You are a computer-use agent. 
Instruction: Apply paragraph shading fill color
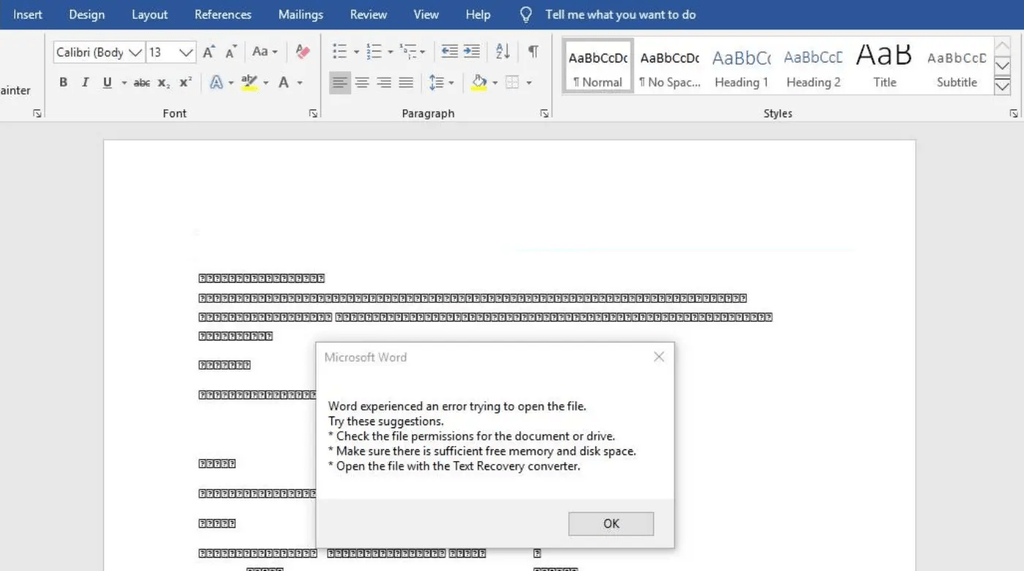(x=479, y=83)
